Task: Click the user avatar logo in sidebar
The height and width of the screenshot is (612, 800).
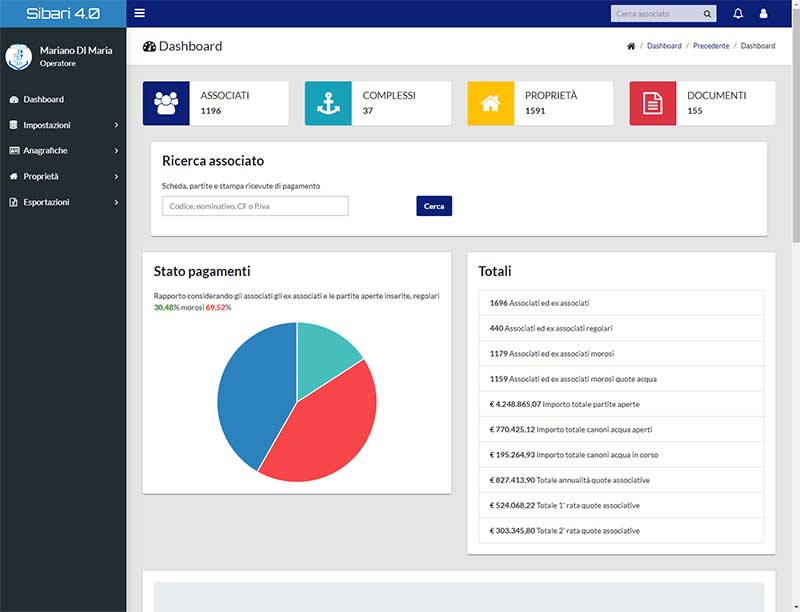Action: click(19, 57)
